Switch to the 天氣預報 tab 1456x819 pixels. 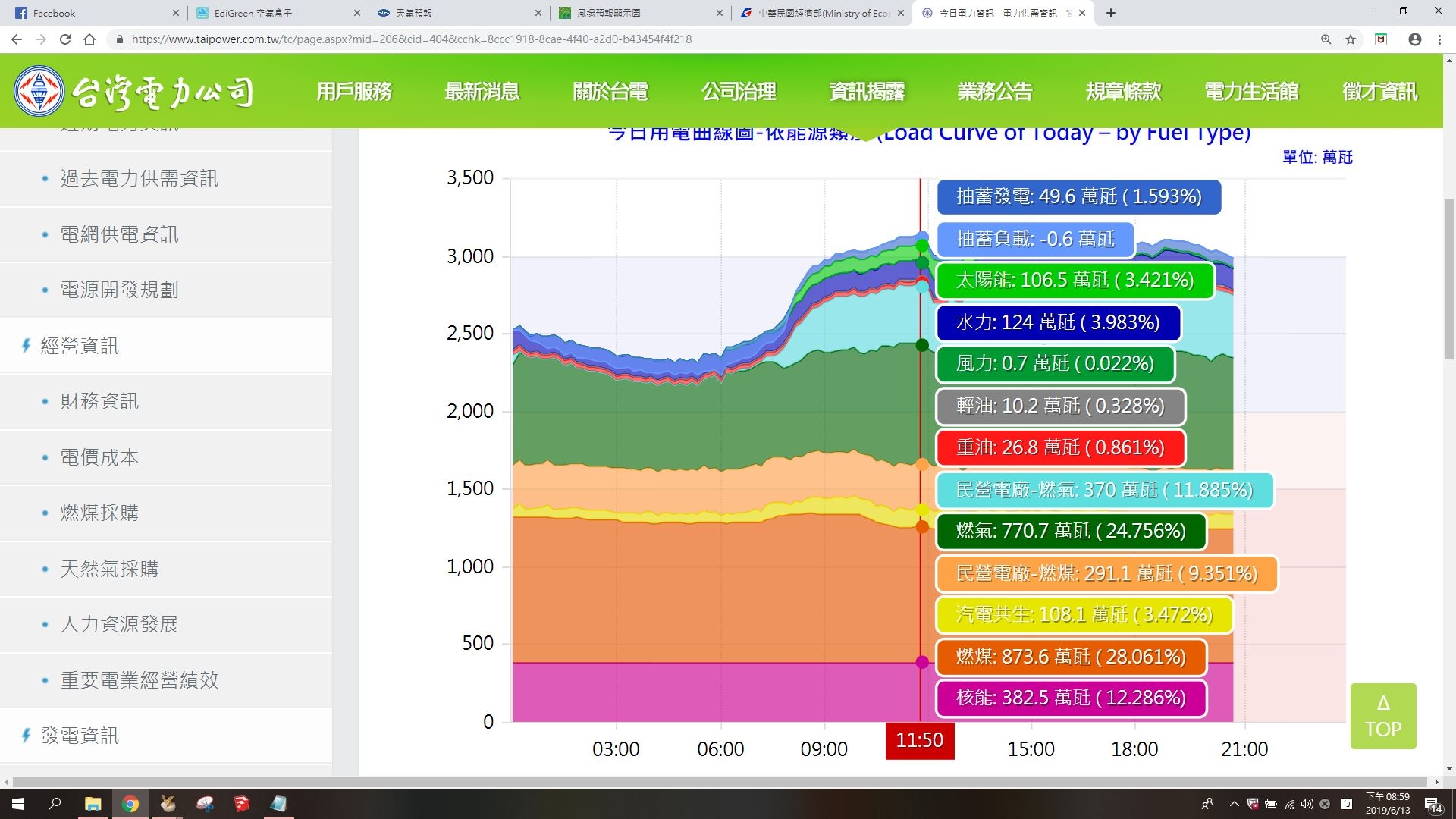click(x=460, y=13)
